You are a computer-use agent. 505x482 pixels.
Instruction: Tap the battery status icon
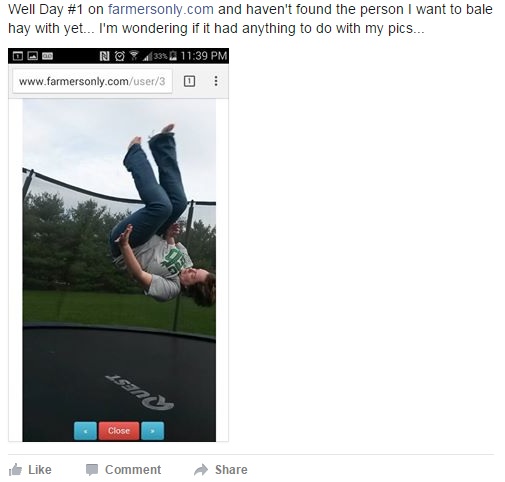click(173, 55)
